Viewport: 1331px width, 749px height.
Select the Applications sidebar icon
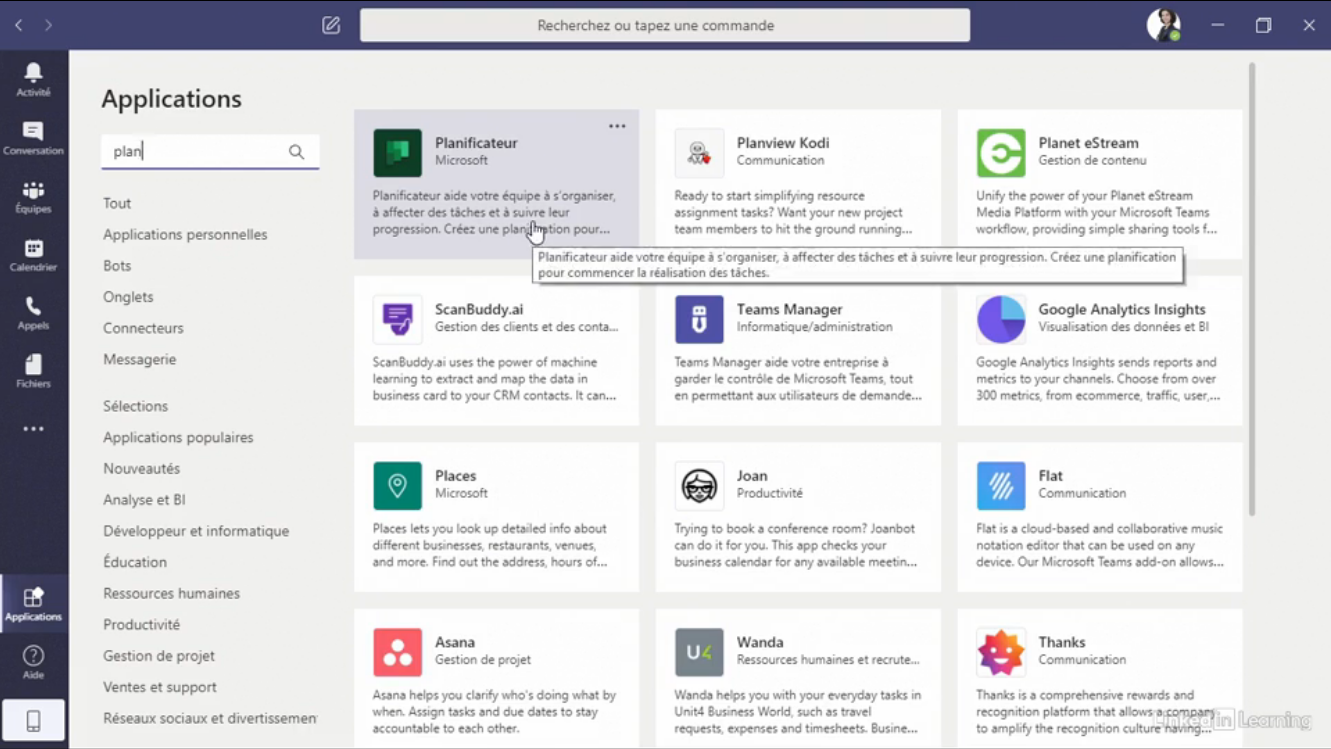33,604
